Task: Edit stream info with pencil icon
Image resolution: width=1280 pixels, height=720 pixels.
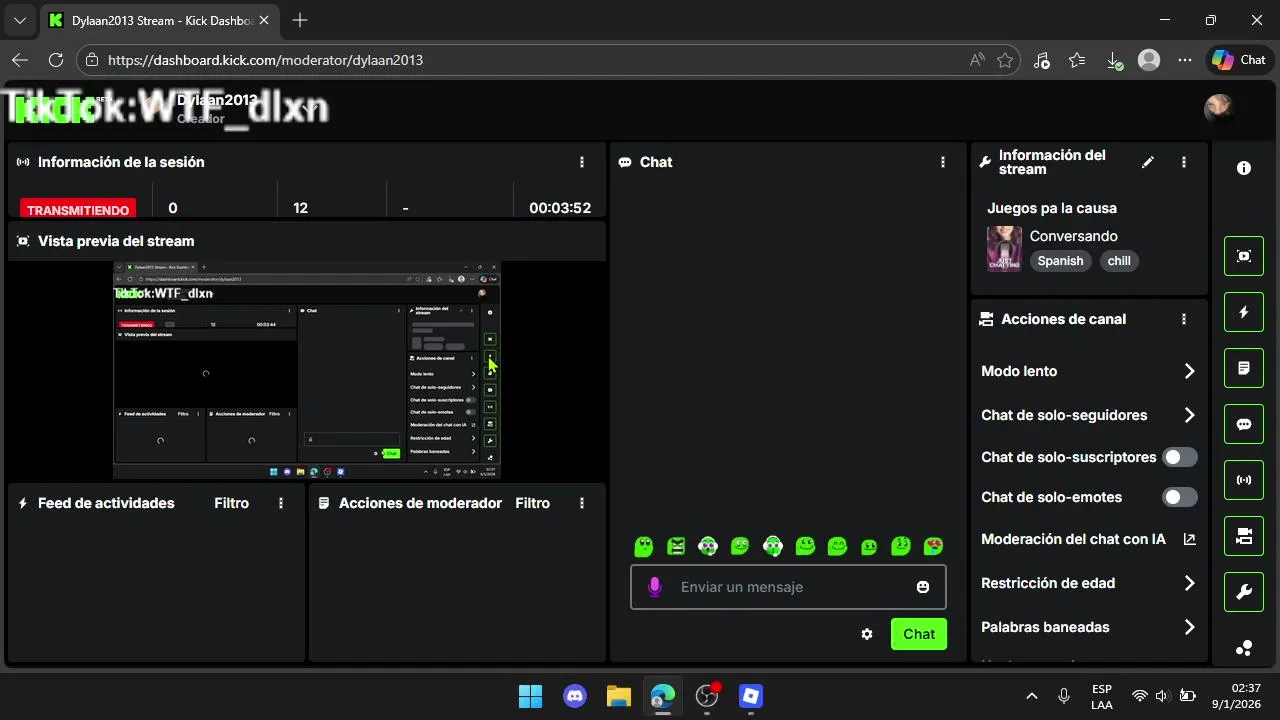Action: click(1148, 162)
